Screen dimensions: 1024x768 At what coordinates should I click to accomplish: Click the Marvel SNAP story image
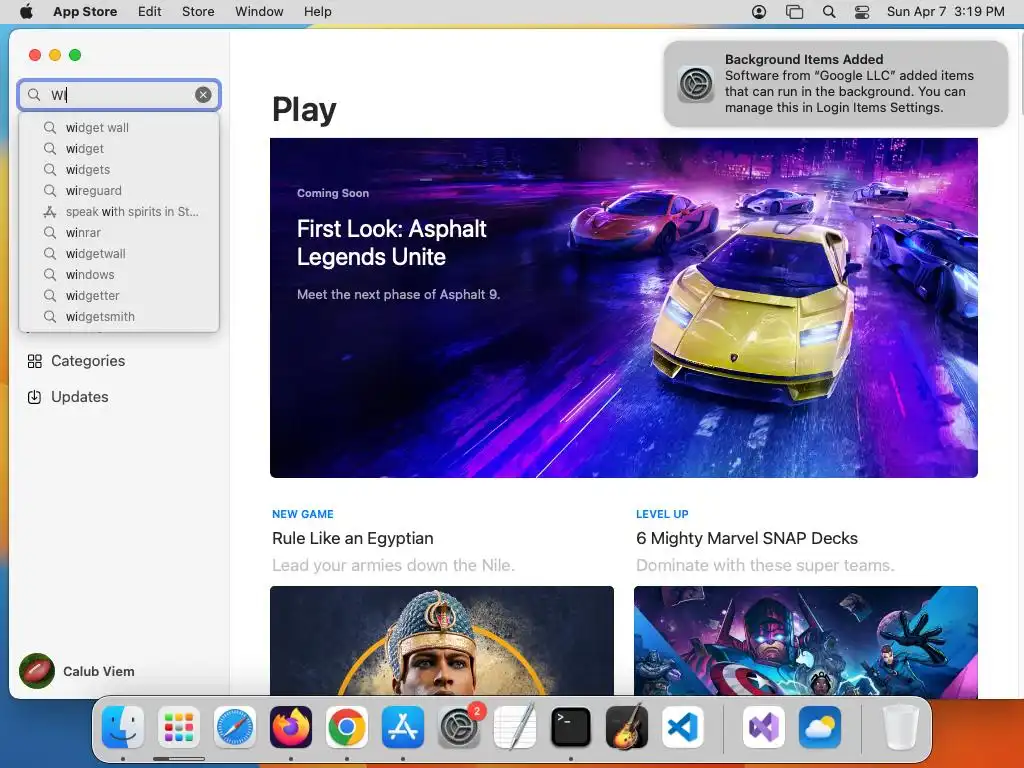coord(806,641)
